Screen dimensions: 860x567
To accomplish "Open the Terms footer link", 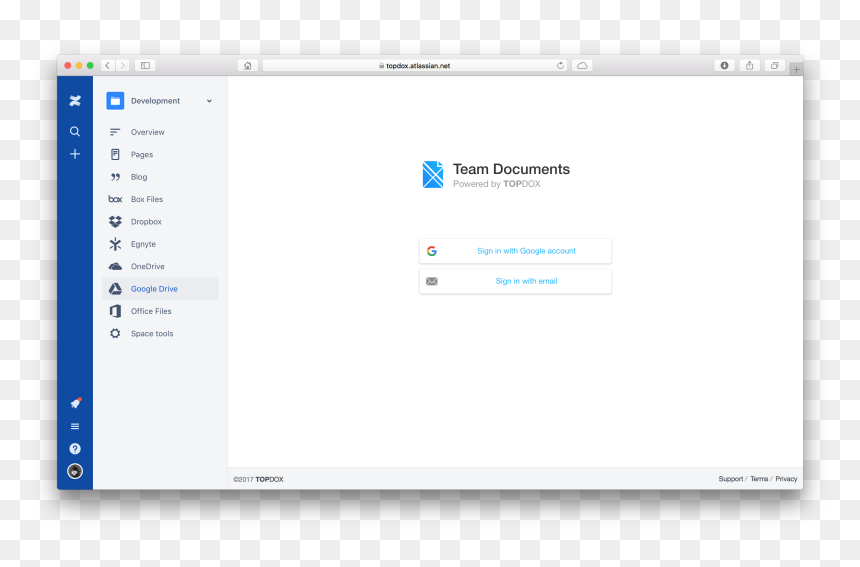I will coord(759,479).
